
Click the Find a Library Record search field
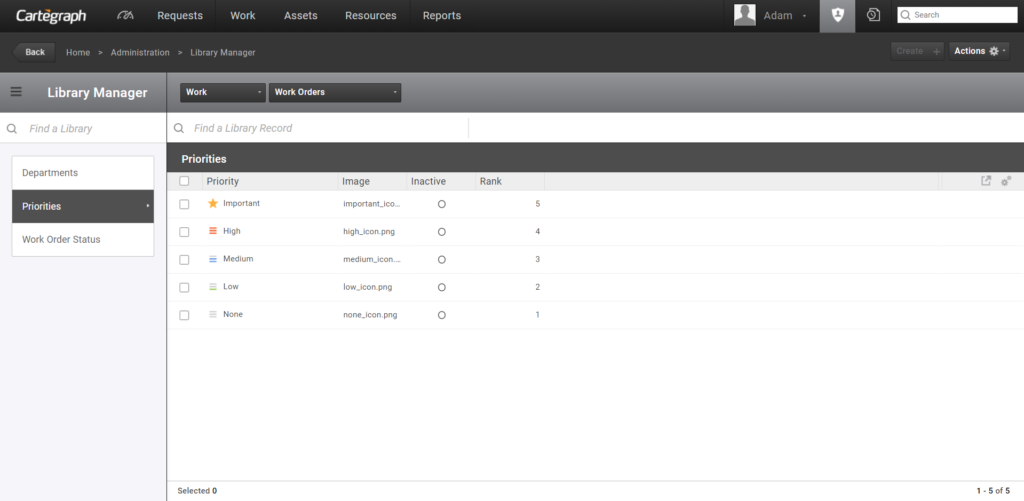[x=320, y=128]
